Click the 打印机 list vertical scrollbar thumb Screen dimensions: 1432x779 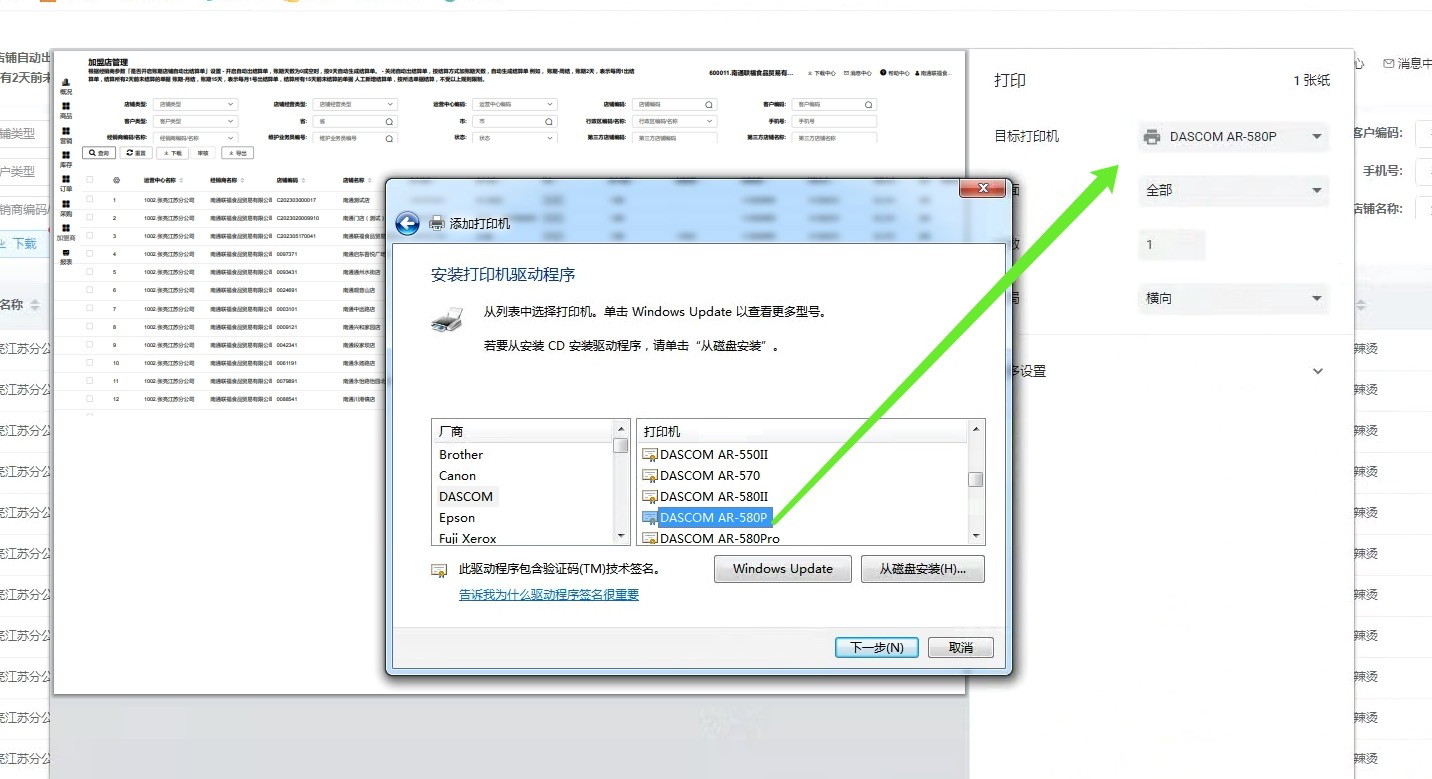976,479
